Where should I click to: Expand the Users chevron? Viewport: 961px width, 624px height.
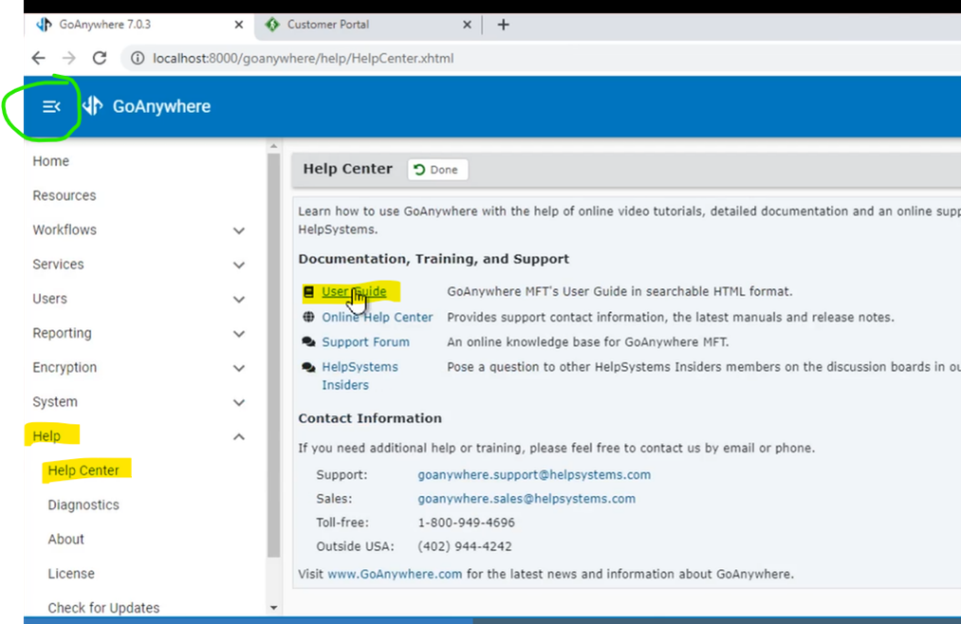tap(239, 299)
